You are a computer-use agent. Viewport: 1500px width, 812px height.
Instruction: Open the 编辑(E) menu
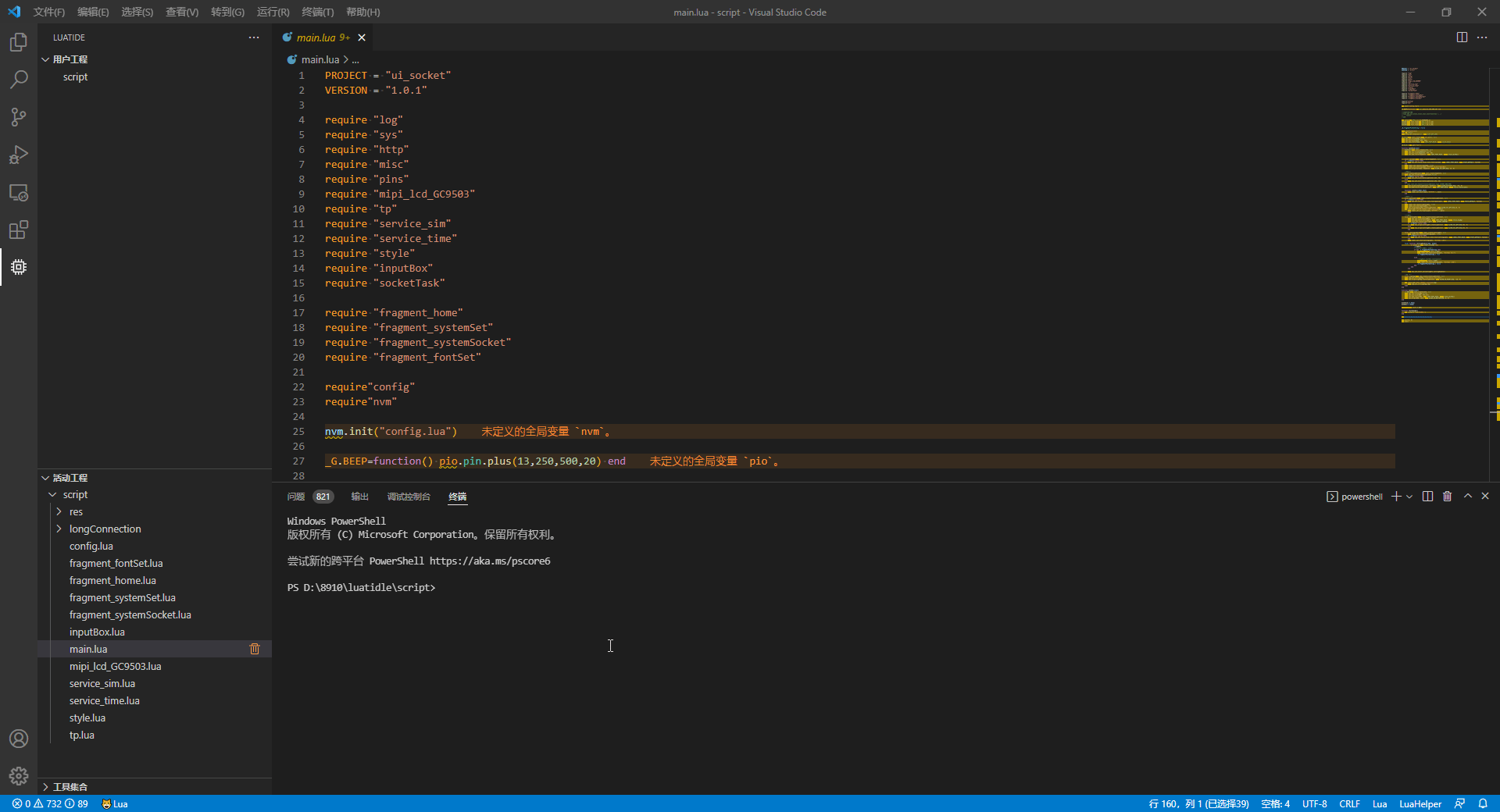(x=93, y=12)
